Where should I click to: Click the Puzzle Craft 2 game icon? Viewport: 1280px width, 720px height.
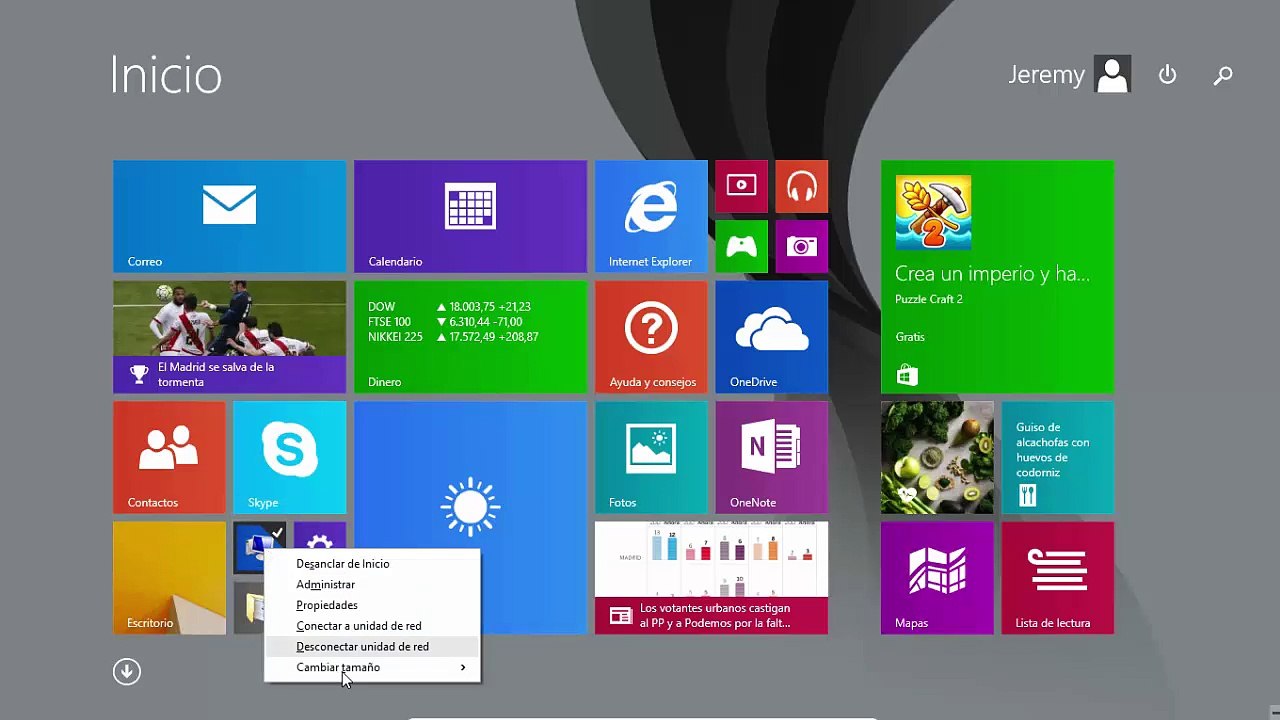(x=933, y=213)
